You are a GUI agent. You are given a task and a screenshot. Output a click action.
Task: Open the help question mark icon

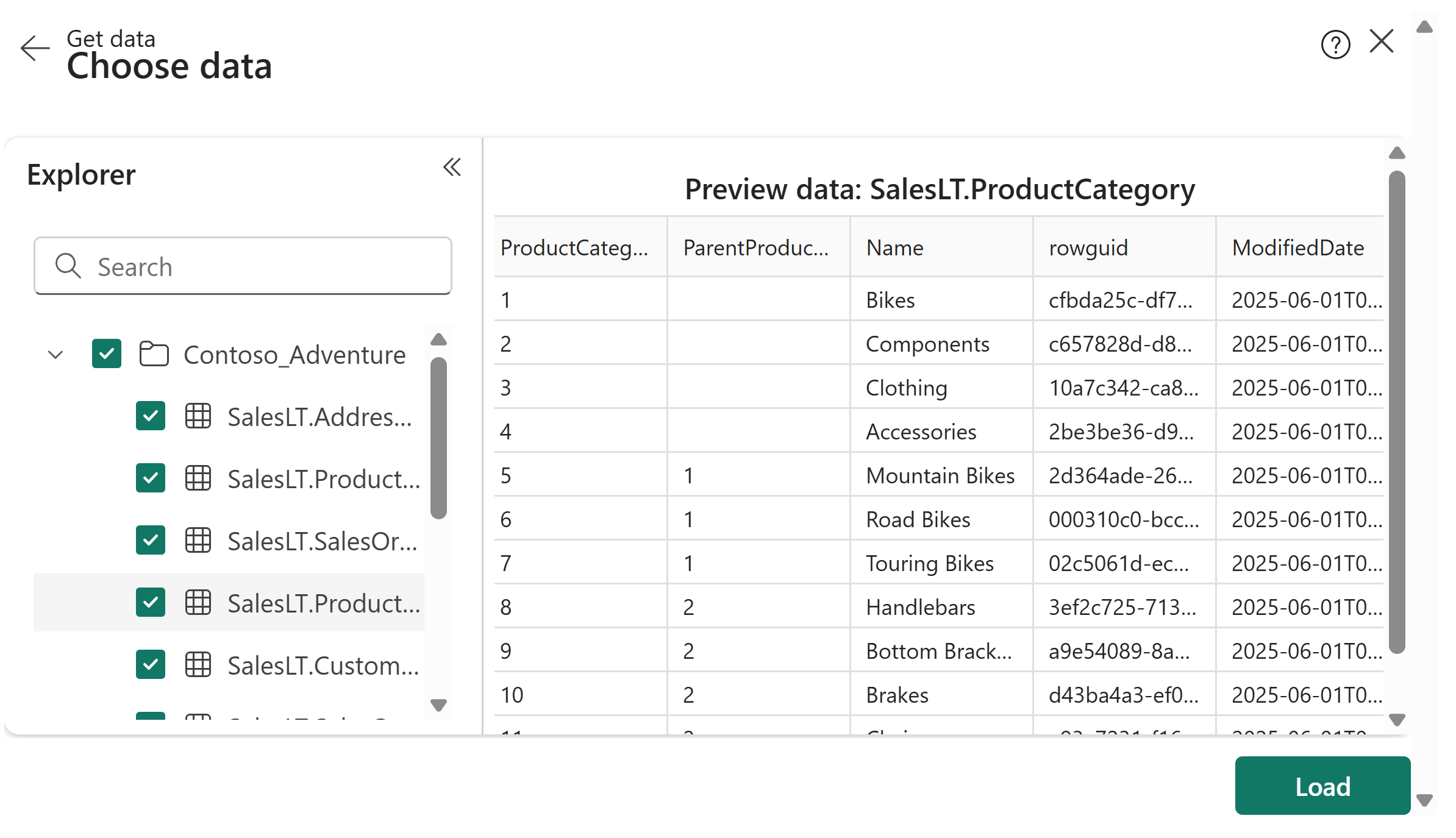click(1335, 44)
